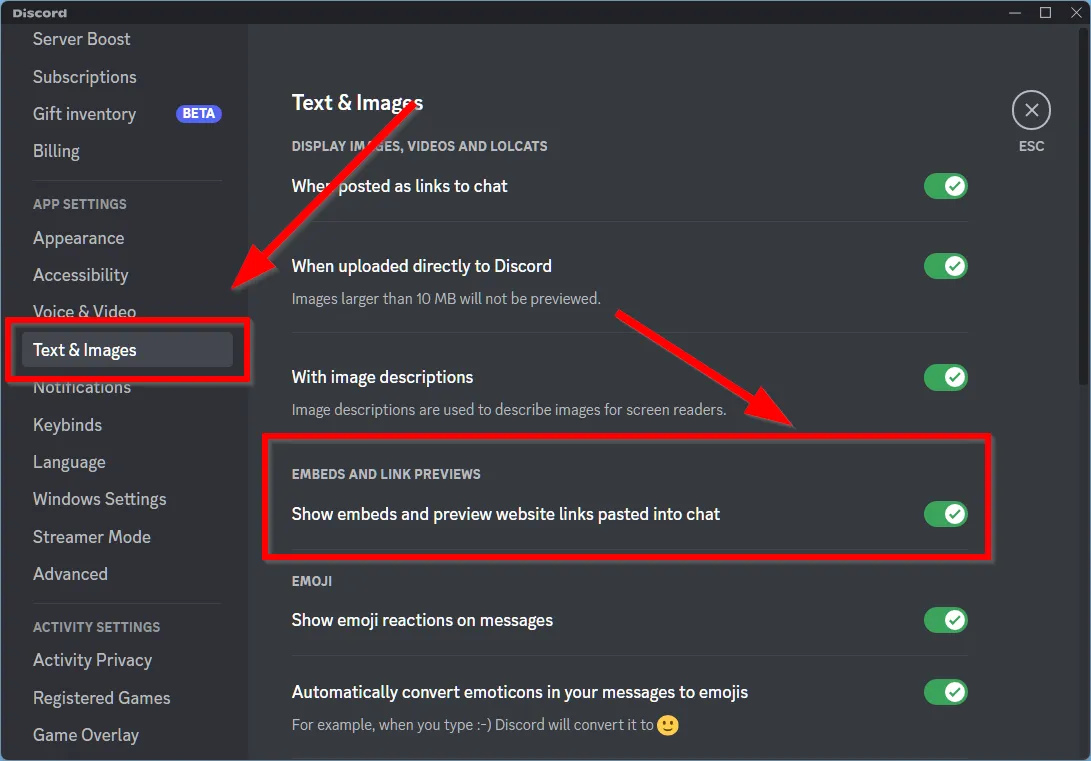Select Voice & Video in the sidebar
The width and height of the screenshot is (1091, 761).
click(84, 312)
